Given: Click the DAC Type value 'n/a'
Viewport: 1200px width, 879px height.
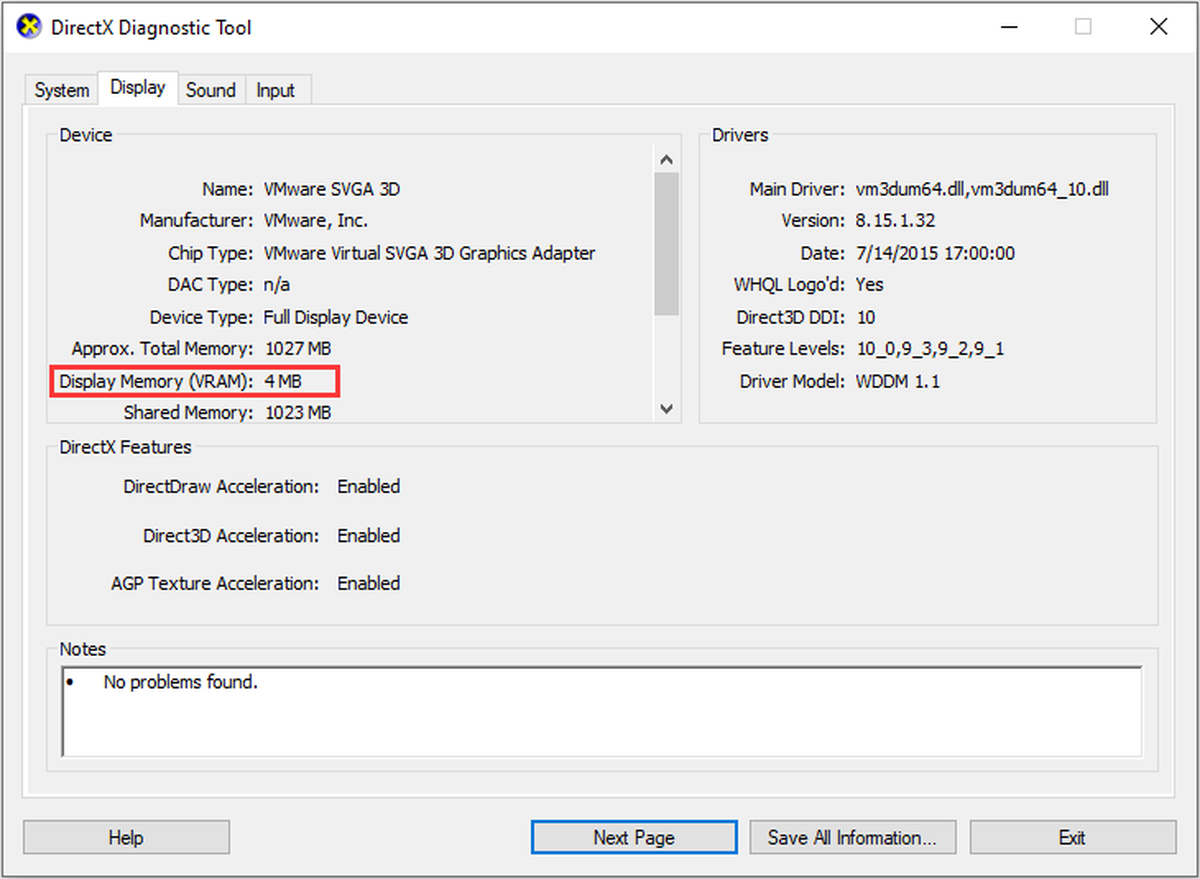Looking at the screenshot, I should click(x=276, y=285).
